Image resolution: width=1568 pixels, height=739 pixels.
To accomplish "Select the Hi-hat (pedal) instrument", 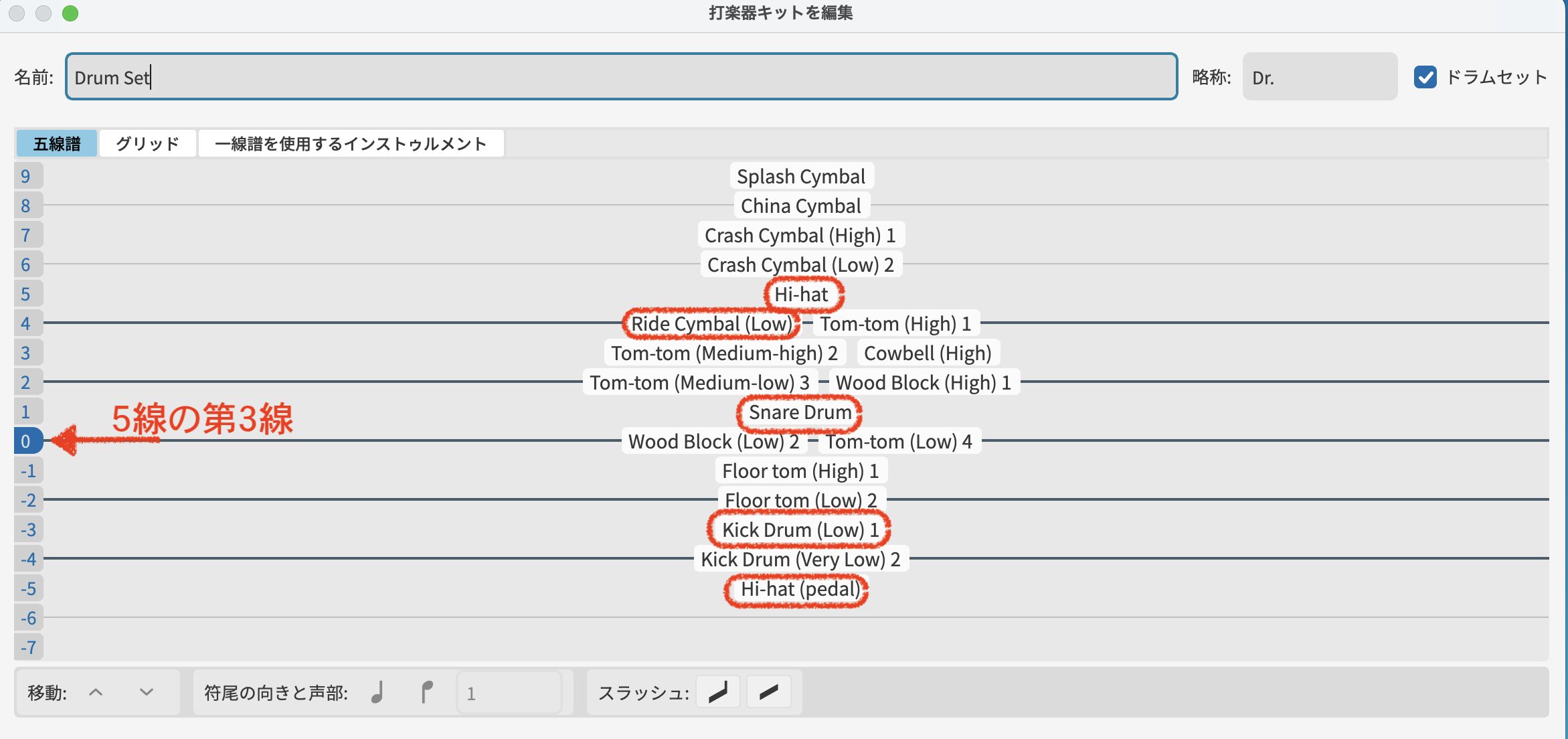I will (800, 589).
